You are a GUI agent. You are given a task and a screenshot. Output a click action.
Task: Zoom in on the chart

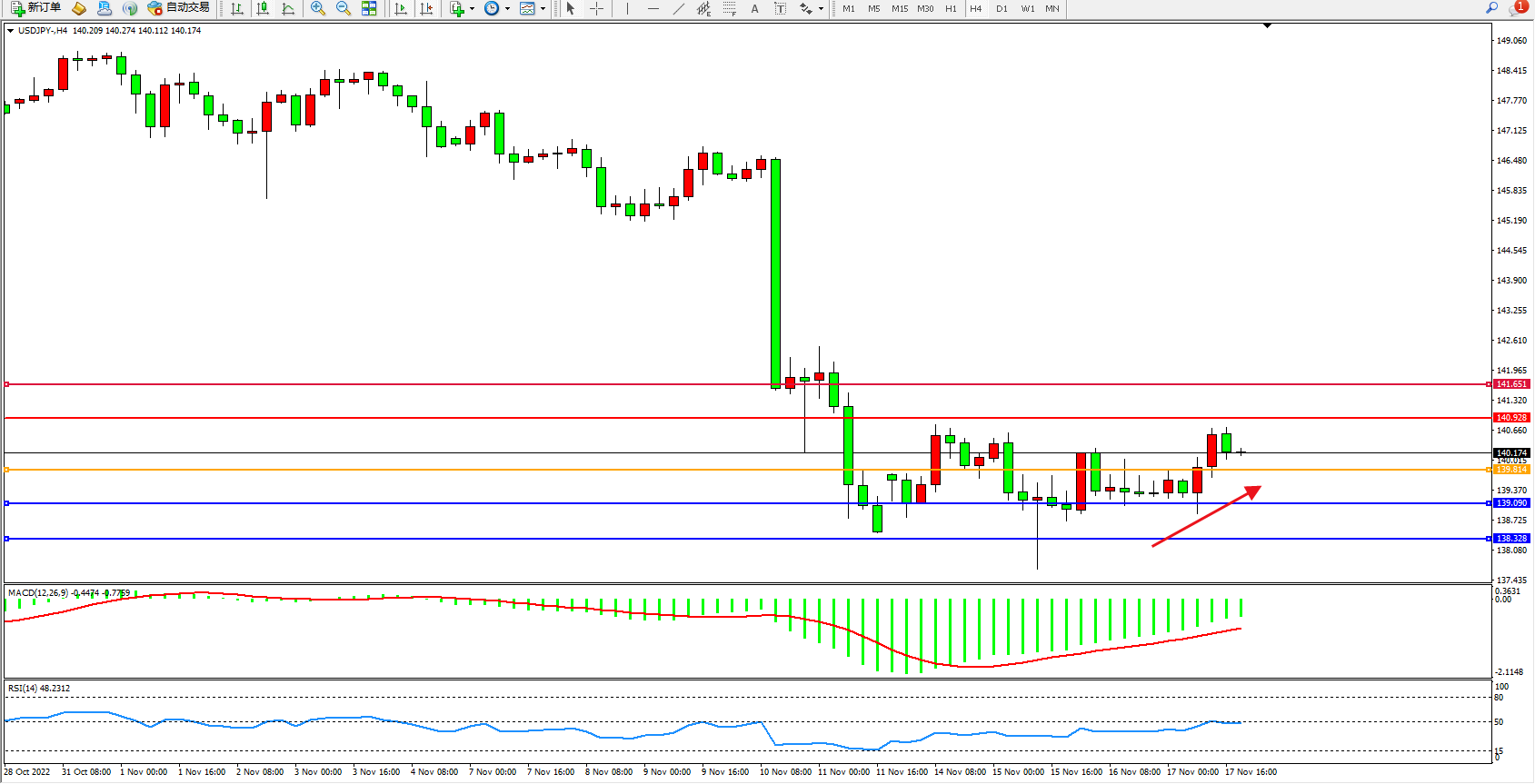click(x=318, y=8)
